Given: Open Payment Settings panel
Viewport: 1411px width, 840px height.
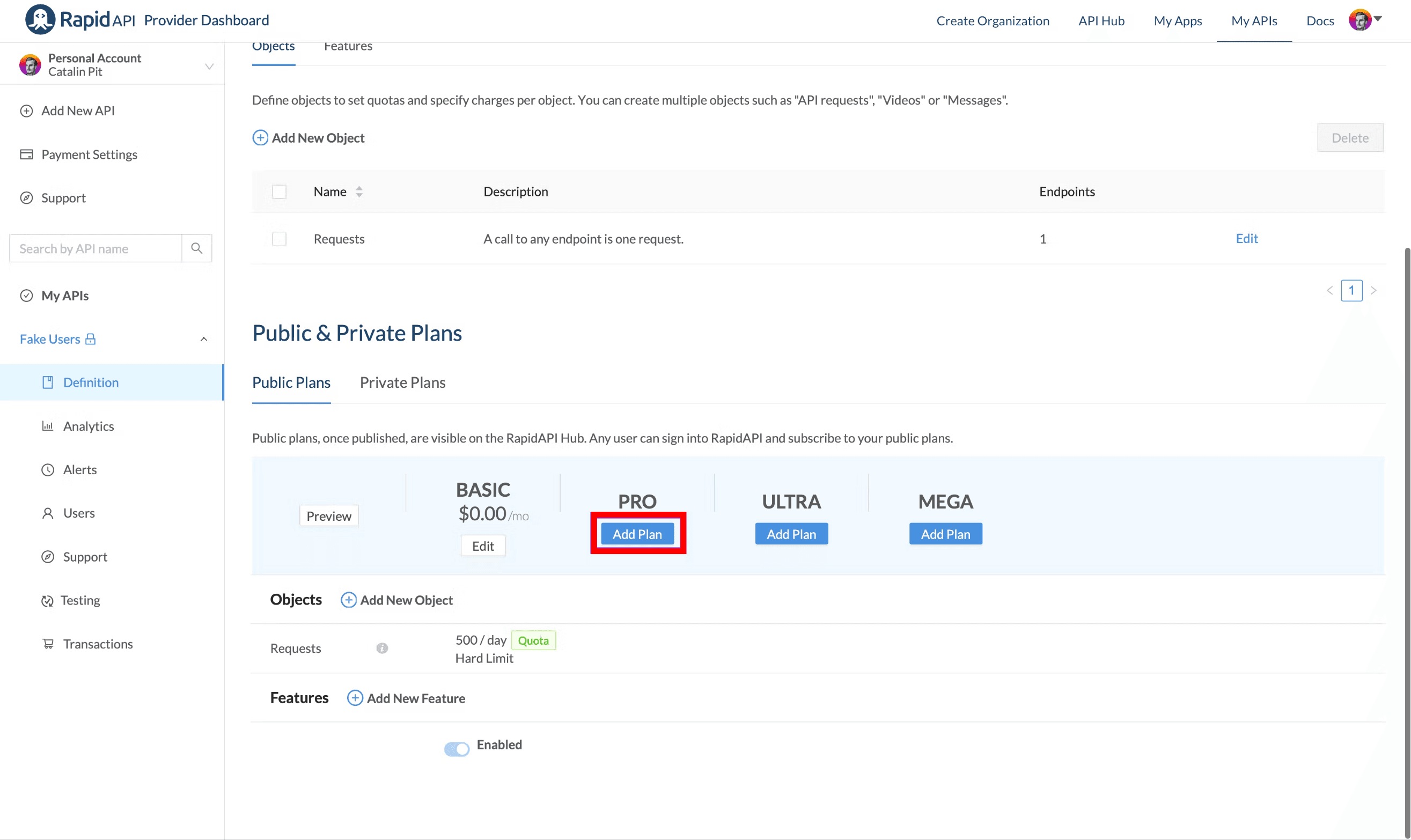Looking at the screenshot, I should tap(89, 154).
